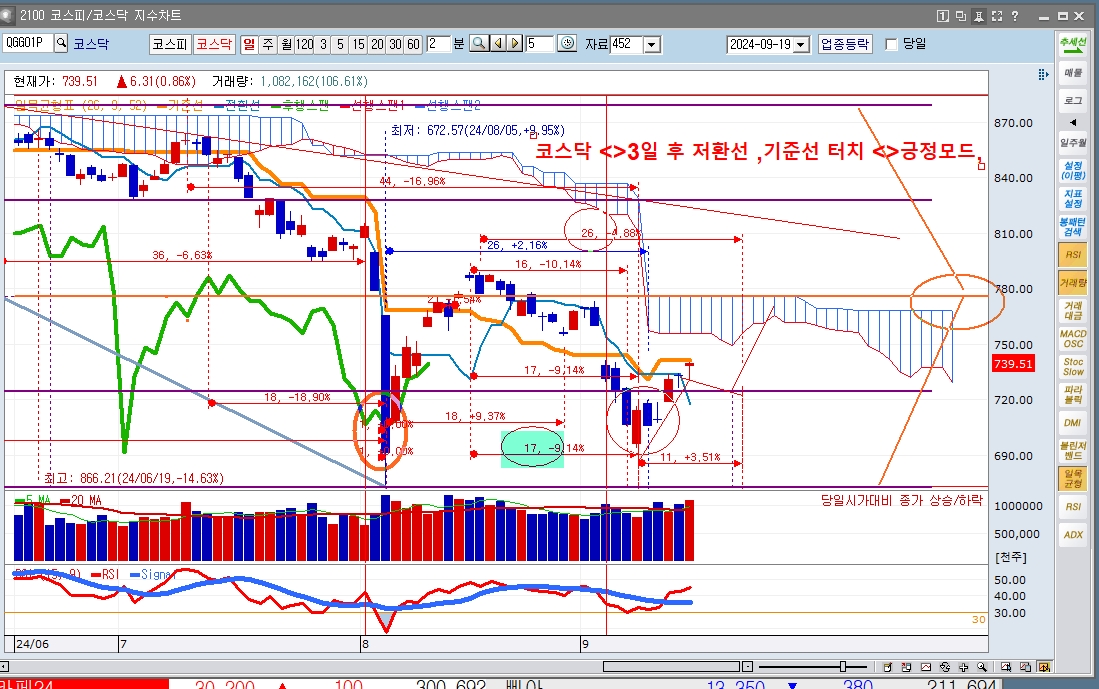Switch to monthly 월 chart period
The image size is (1099, 689).
pos(286,43)
